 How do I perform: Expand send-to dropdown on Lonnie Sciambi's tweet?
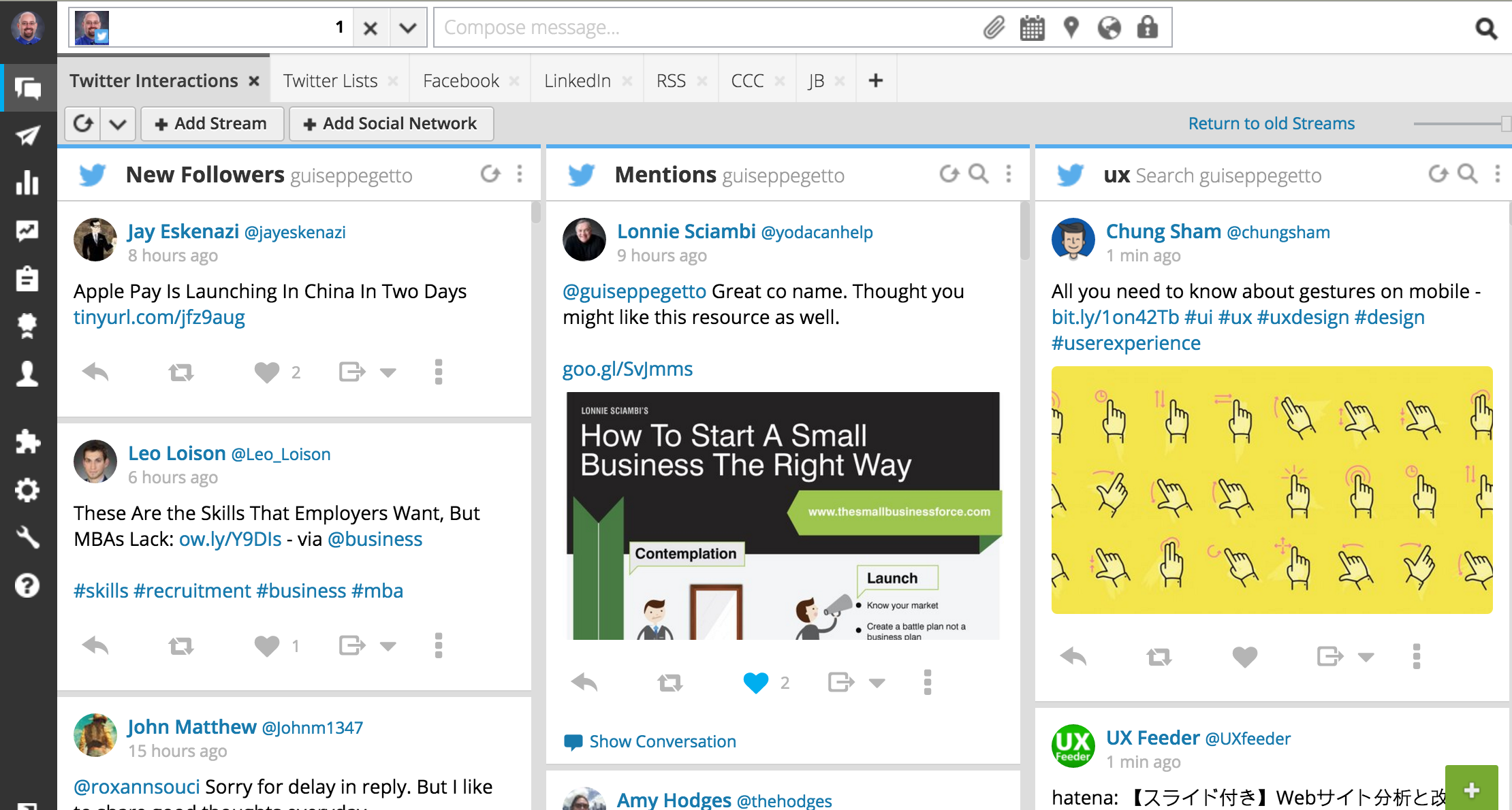point(877,683)
